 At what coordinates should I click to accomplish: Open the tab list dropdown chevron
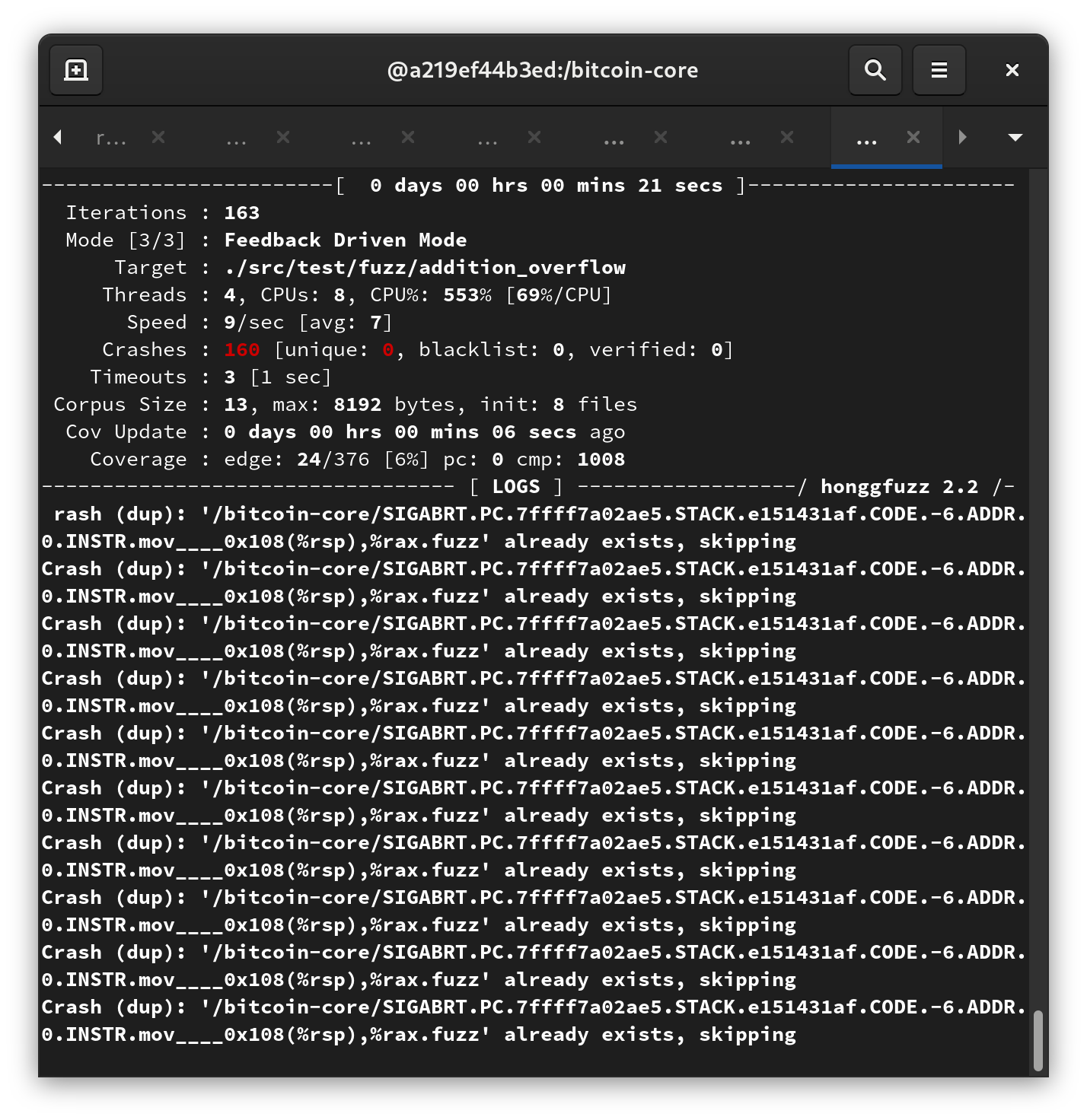pos(1015,137)
